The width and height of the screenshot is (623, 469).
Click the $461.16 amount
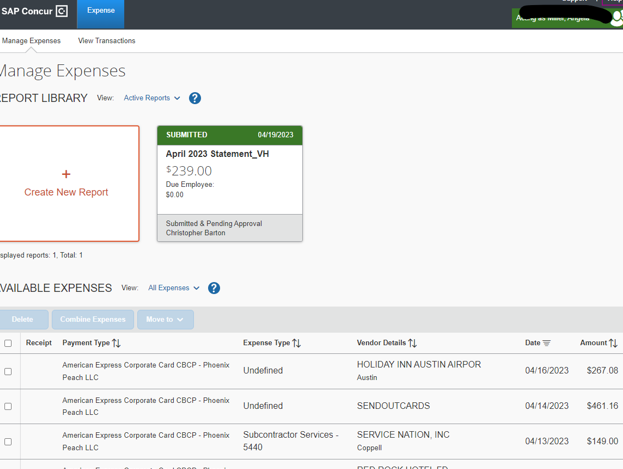(602, 406)
